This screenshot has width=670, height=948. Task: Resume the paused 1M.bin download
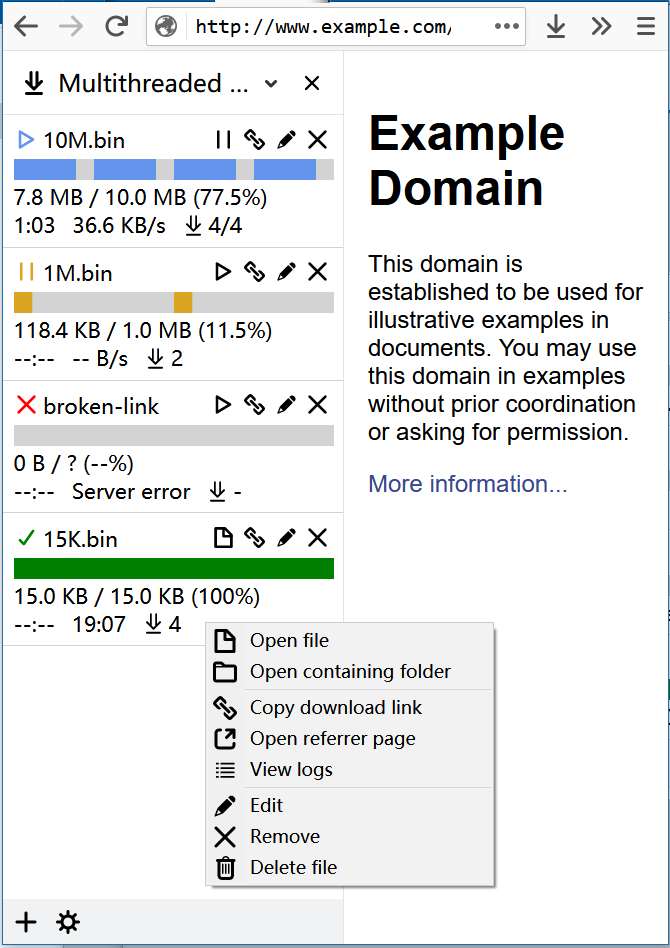[223, 272]
